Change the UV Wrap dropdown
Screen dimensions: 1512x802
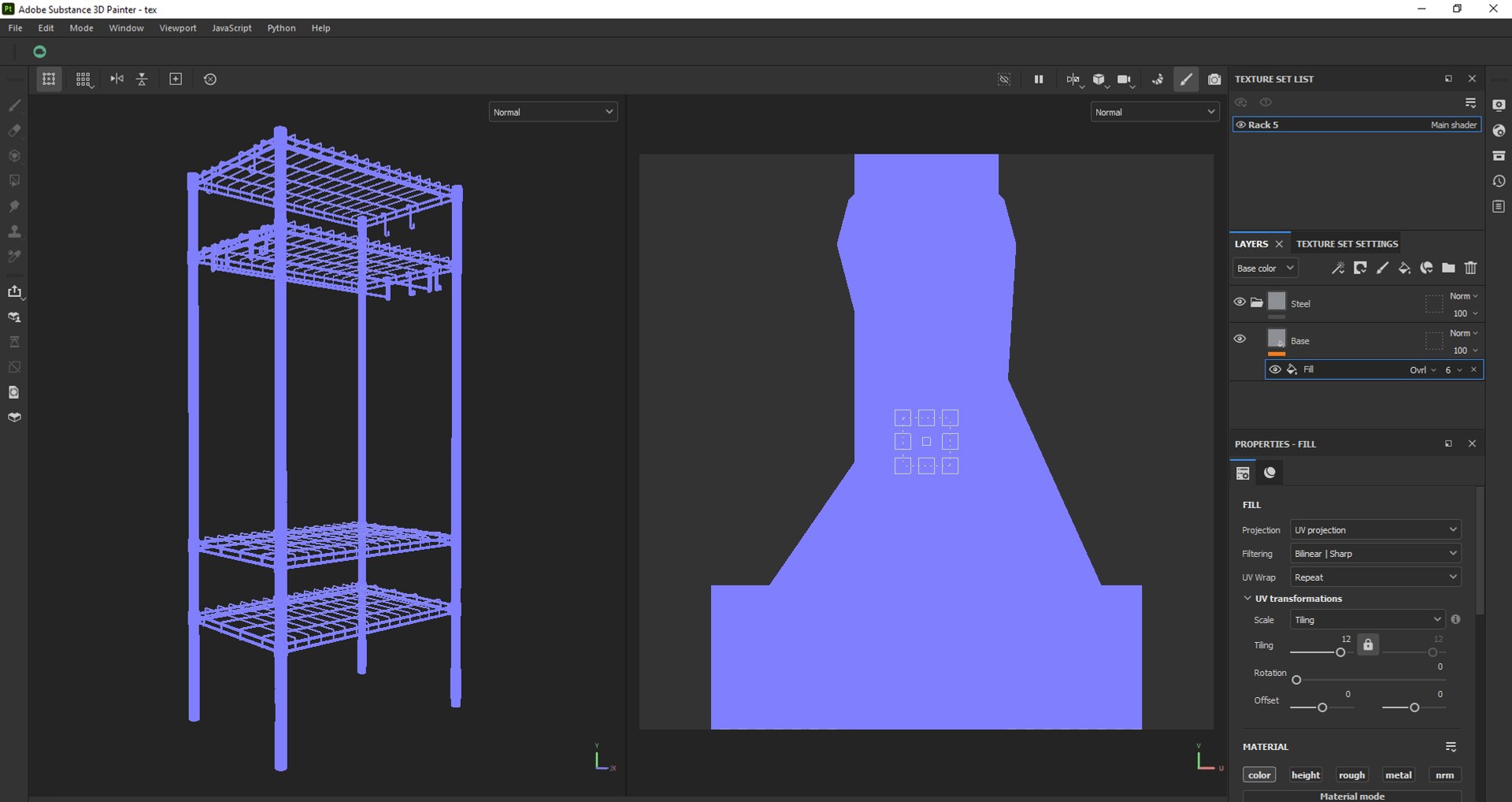click(x=1375, y=577)
